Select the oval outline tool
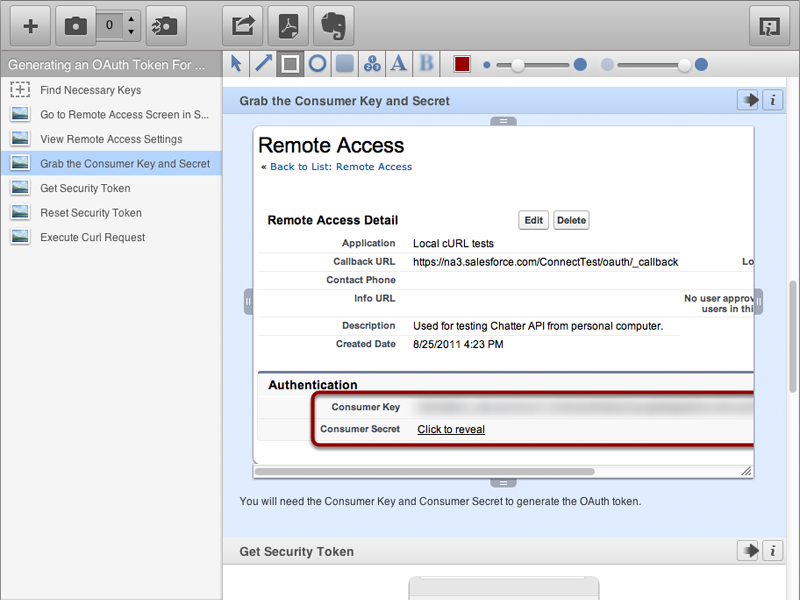The image size is (800, 600). coord(317,64)
